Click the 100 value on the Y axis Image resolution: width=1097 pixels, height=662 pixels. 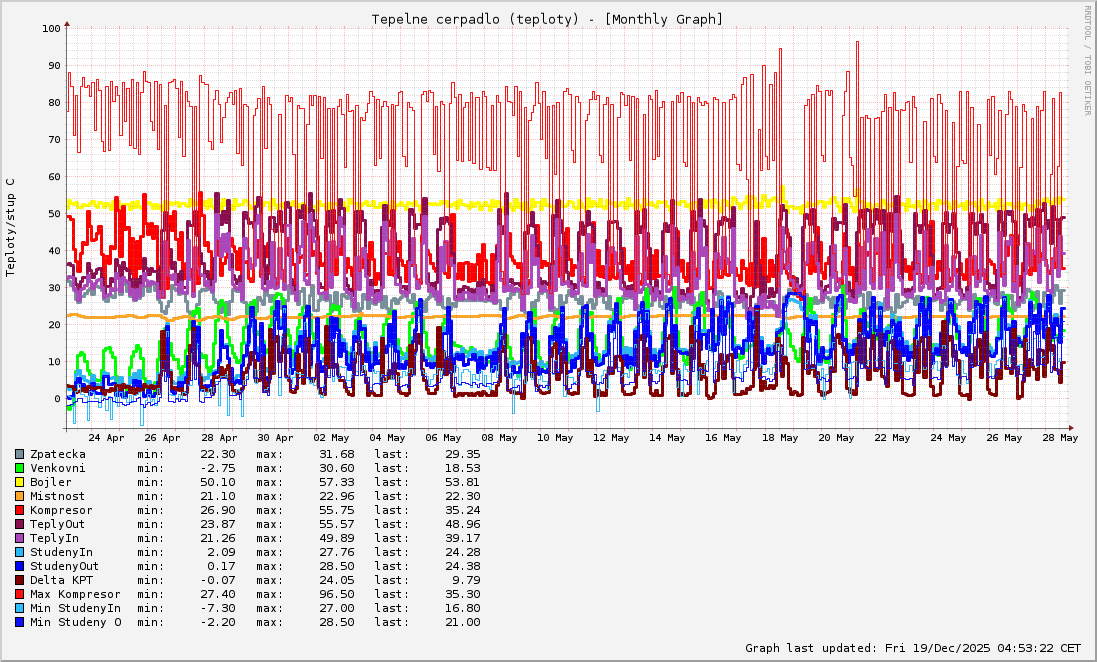[51, 28]
